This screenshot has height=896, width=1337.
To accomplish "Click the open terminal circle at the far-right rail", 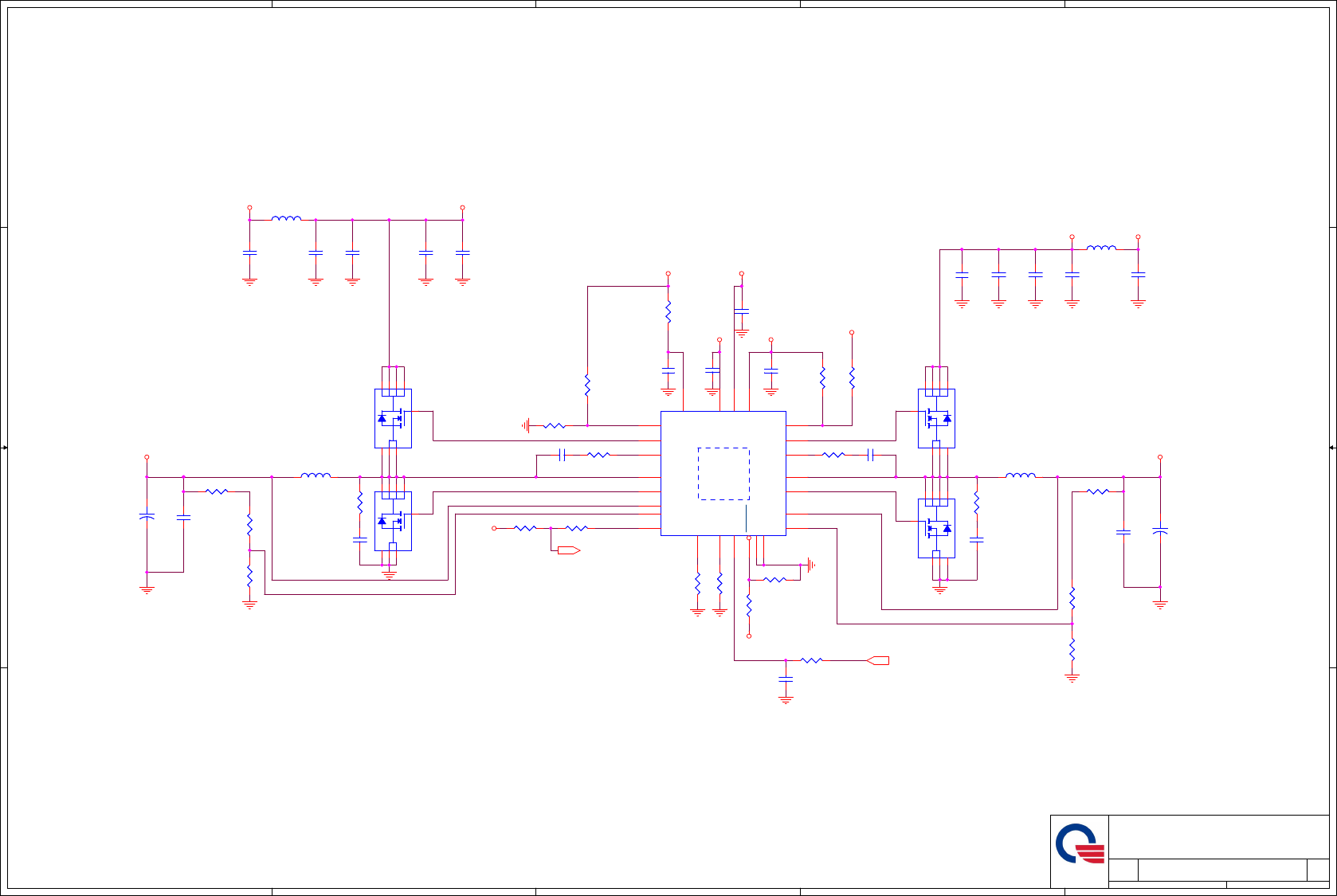I will [x=1160, y=458].
